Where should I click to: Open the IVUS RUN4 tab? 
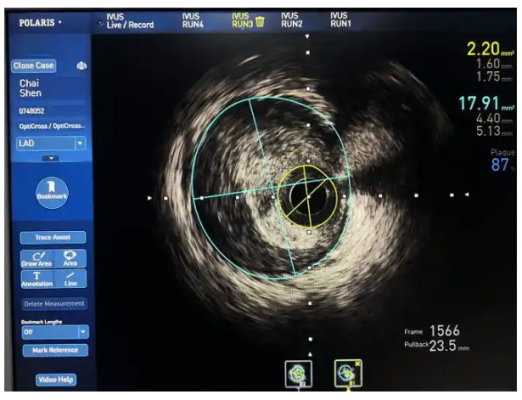pos(193,20)
